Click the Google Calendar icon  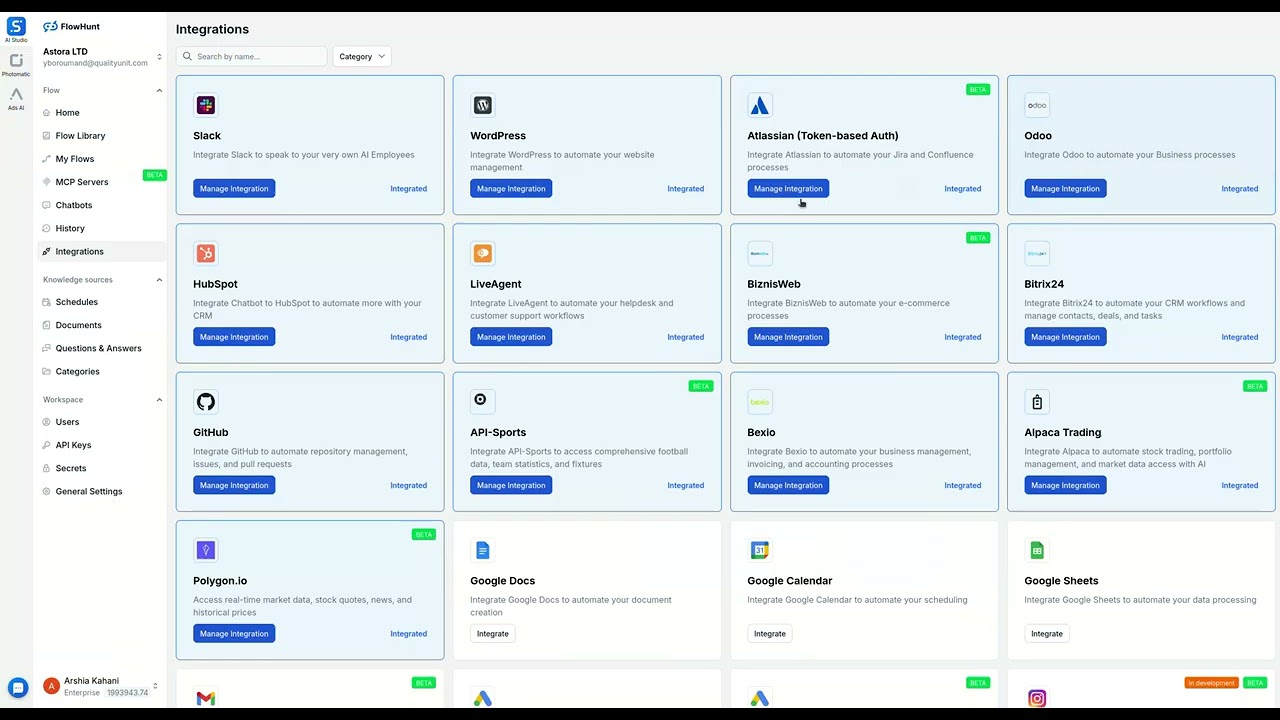(760, 550)
